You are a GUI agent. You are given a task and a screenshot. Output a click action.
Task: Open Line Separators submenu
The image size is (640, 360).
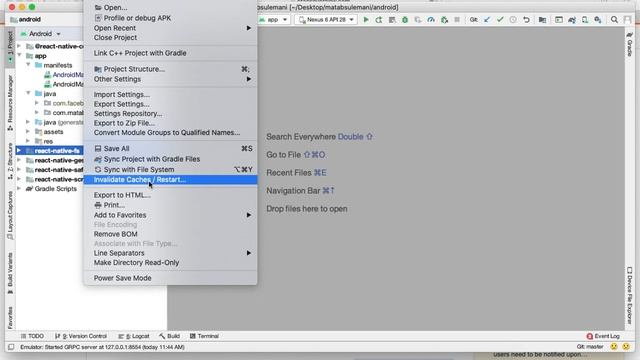pyautogui.click(x=171, y=253)
